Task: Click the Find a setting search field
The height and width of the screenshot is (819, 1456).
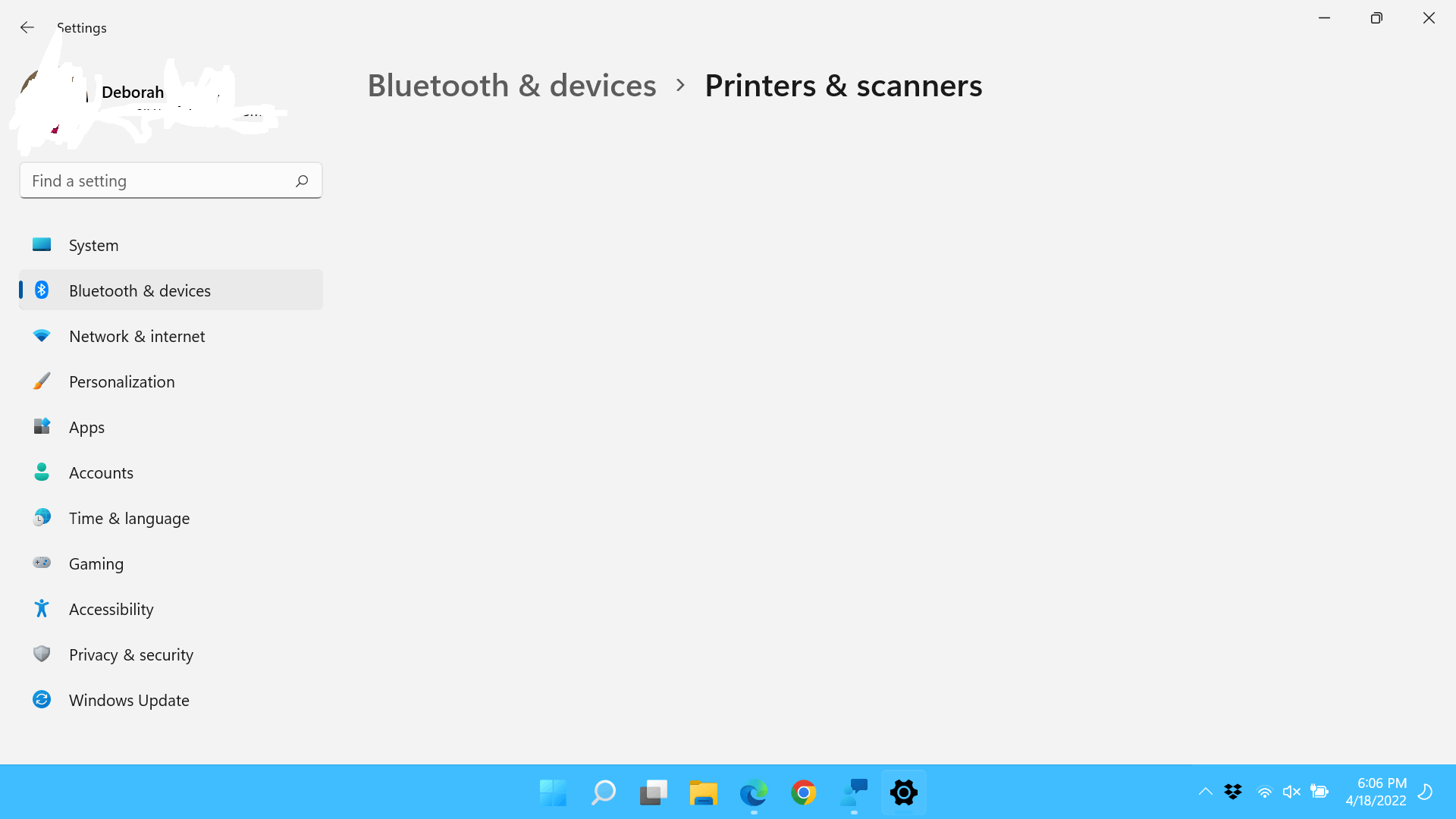Action: pyautogui.click(x=170, y=180)
